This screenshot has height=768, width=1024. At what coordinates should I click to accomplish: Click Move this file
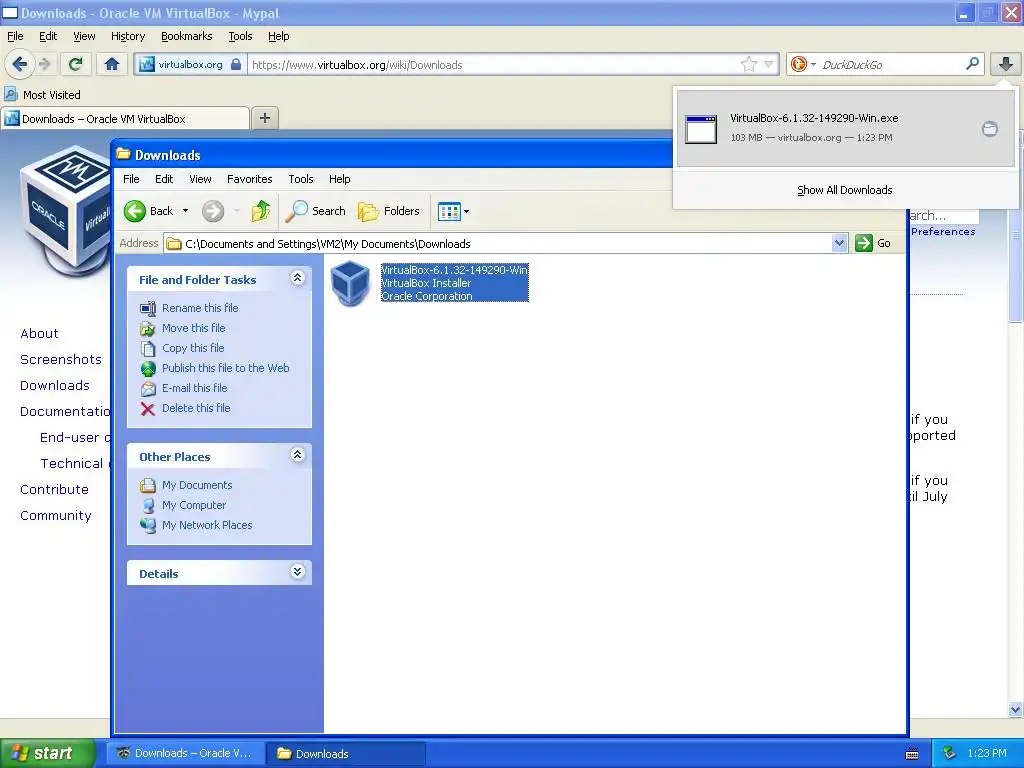pos(193,328)
